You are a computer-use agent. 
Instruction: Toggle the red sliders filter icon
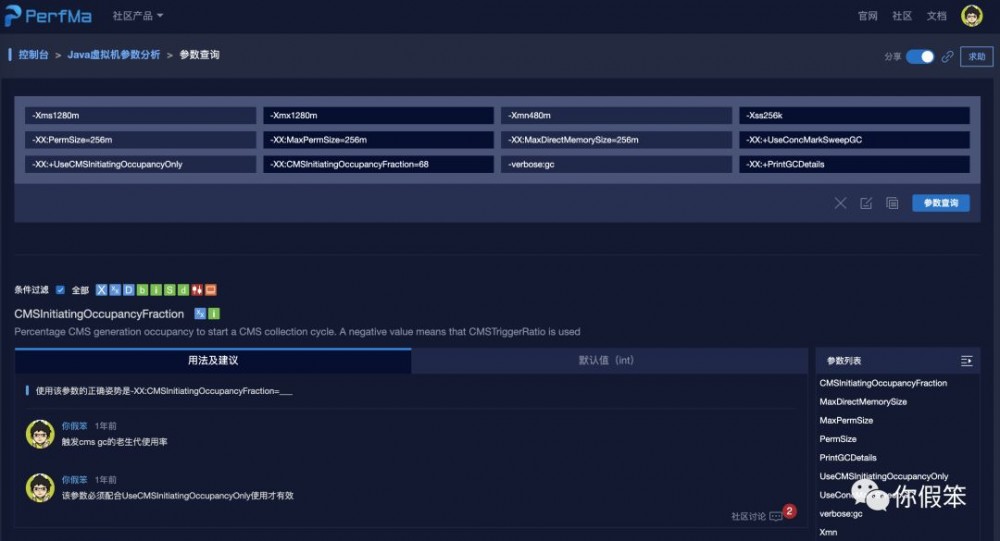[197, 290]
